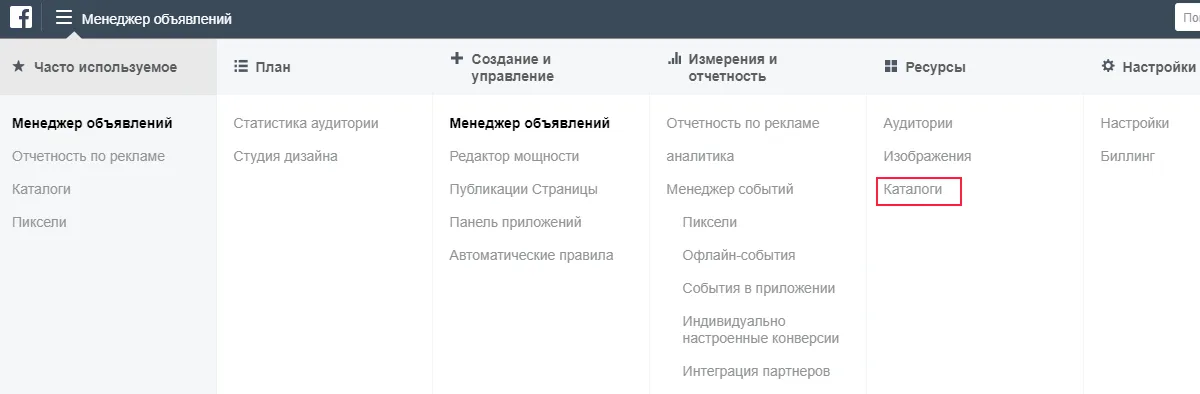The height and width of the screenshot is (394, 1200).
Task: Open События в приложении link
Action: pyautogui.click(x=759, y=288)
